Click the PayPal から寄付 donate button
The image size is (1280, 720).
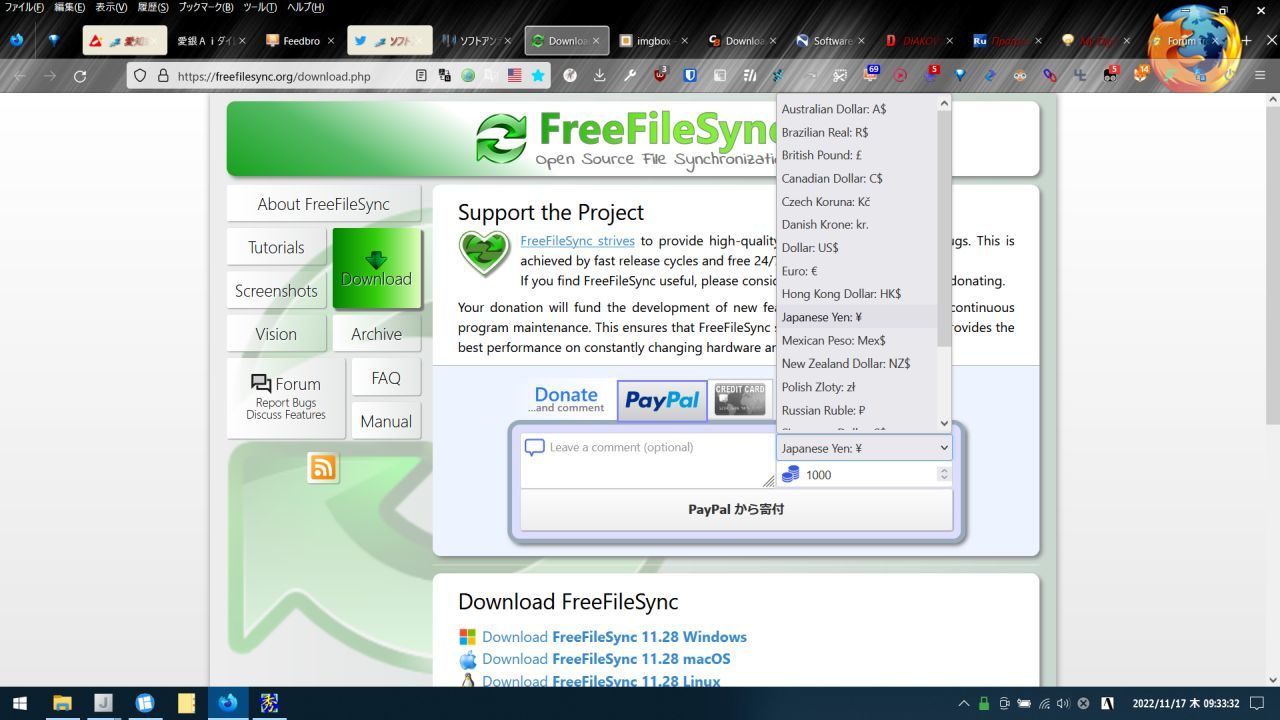pos(736,509)
